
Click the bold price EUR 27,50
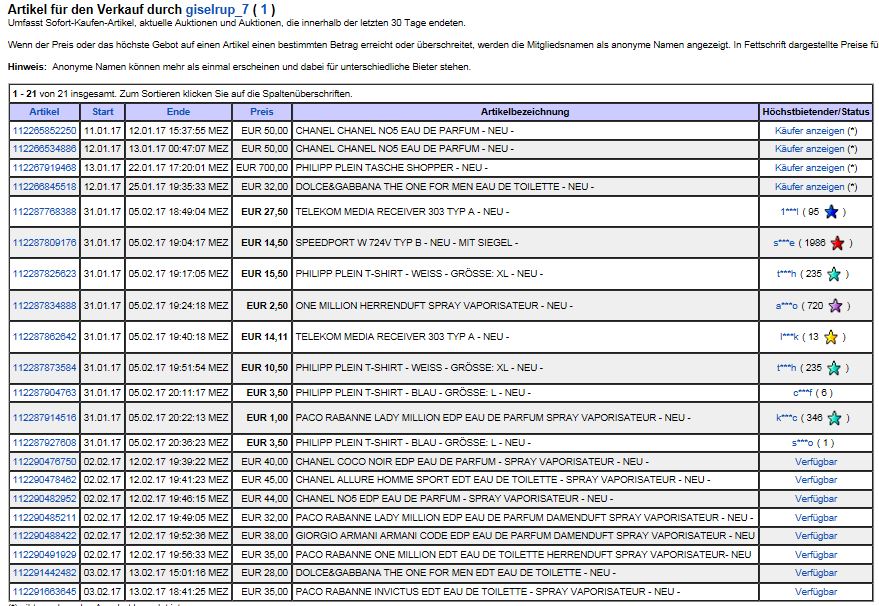(265, 212)
